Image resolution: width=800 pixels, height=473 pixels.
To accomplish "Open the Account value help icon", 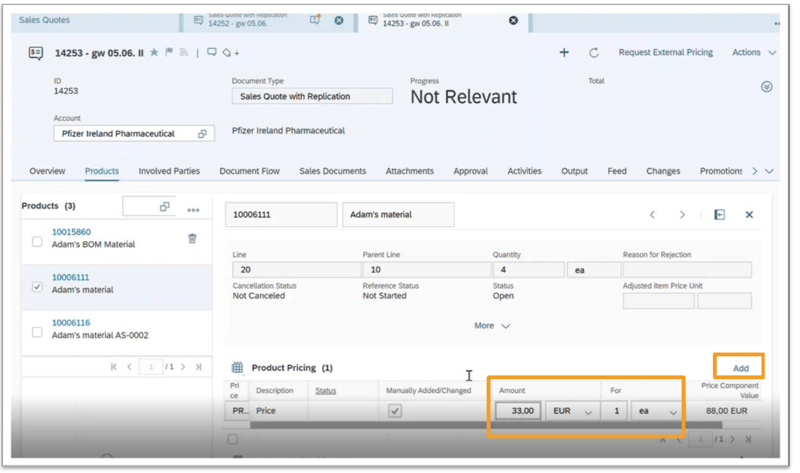I will (x=202, y=134).
